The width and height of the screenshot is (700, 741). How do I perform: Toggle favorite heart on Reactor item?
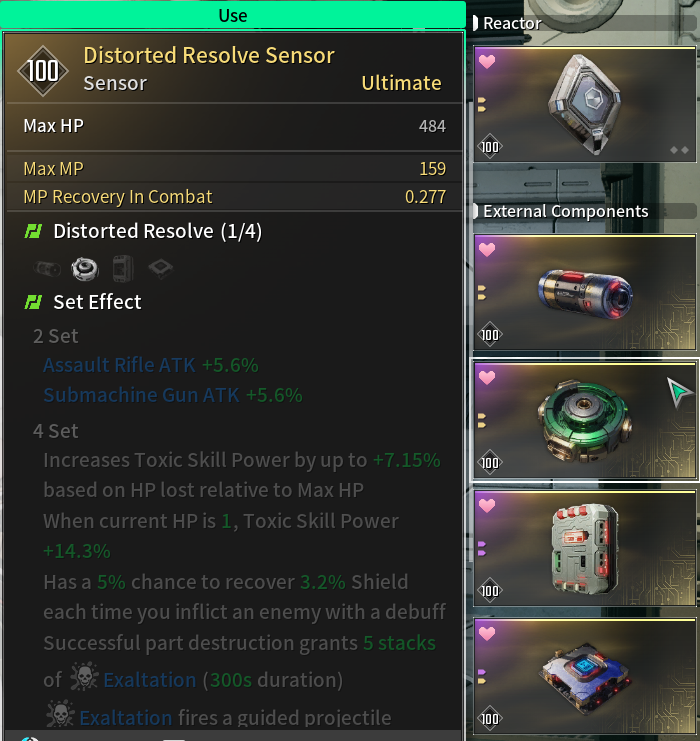point(487,61)
